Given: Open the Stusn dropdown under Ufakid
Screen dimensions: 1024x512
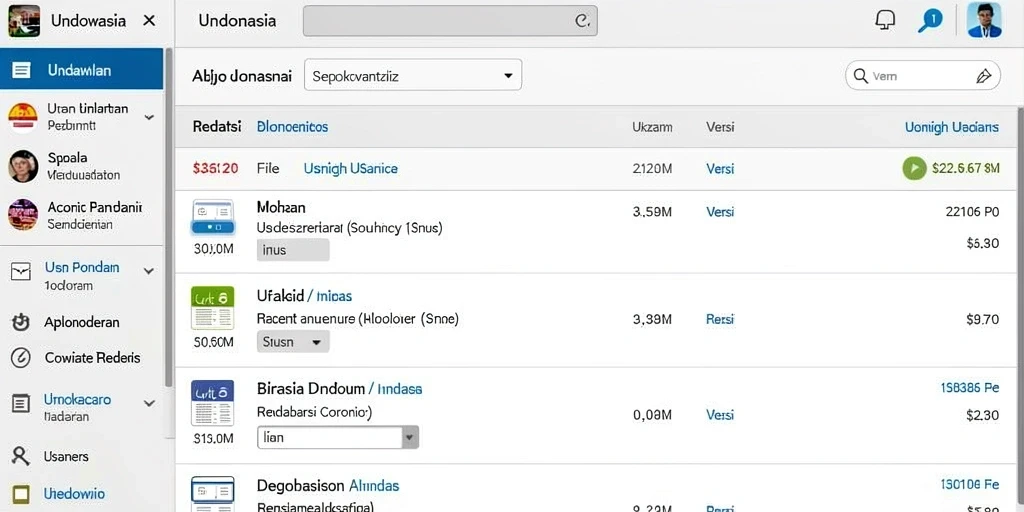Looking at the screenshot, I should click(293, 342).
